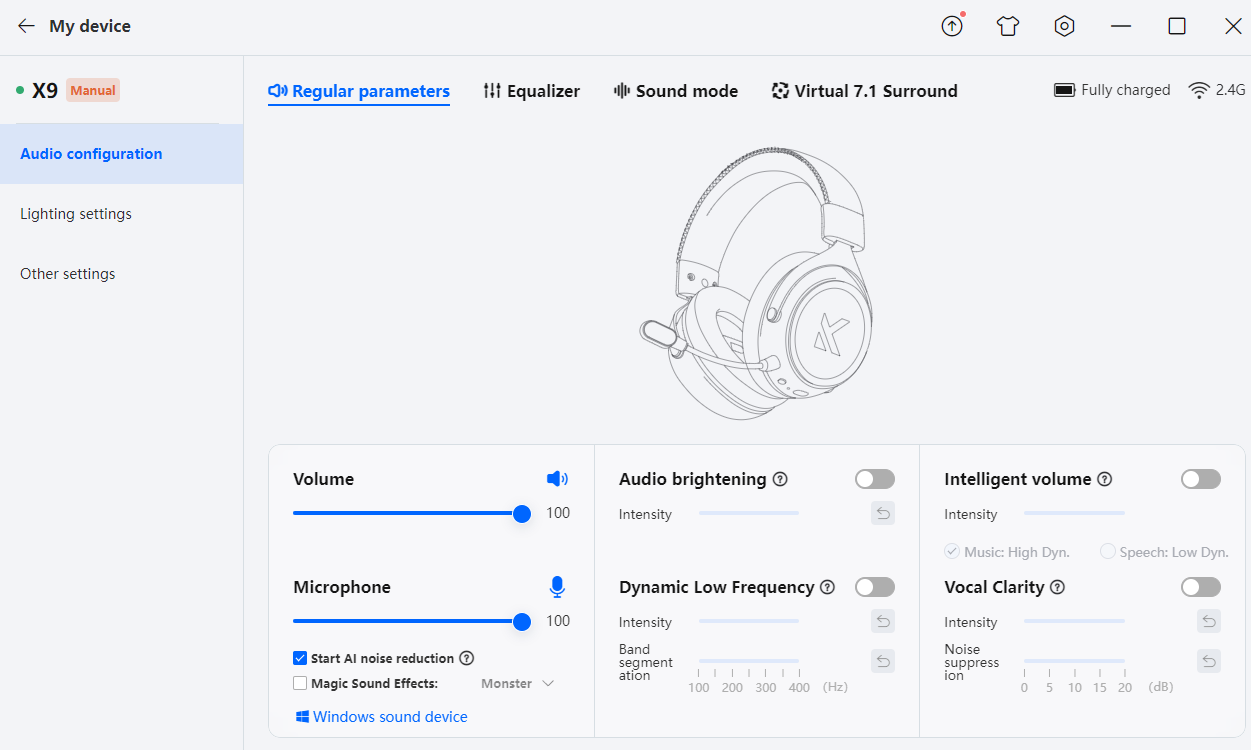This screenshot has width=1251, height=750.
Task: Enable the Audio brightening toggle
Action: [874, 479]
